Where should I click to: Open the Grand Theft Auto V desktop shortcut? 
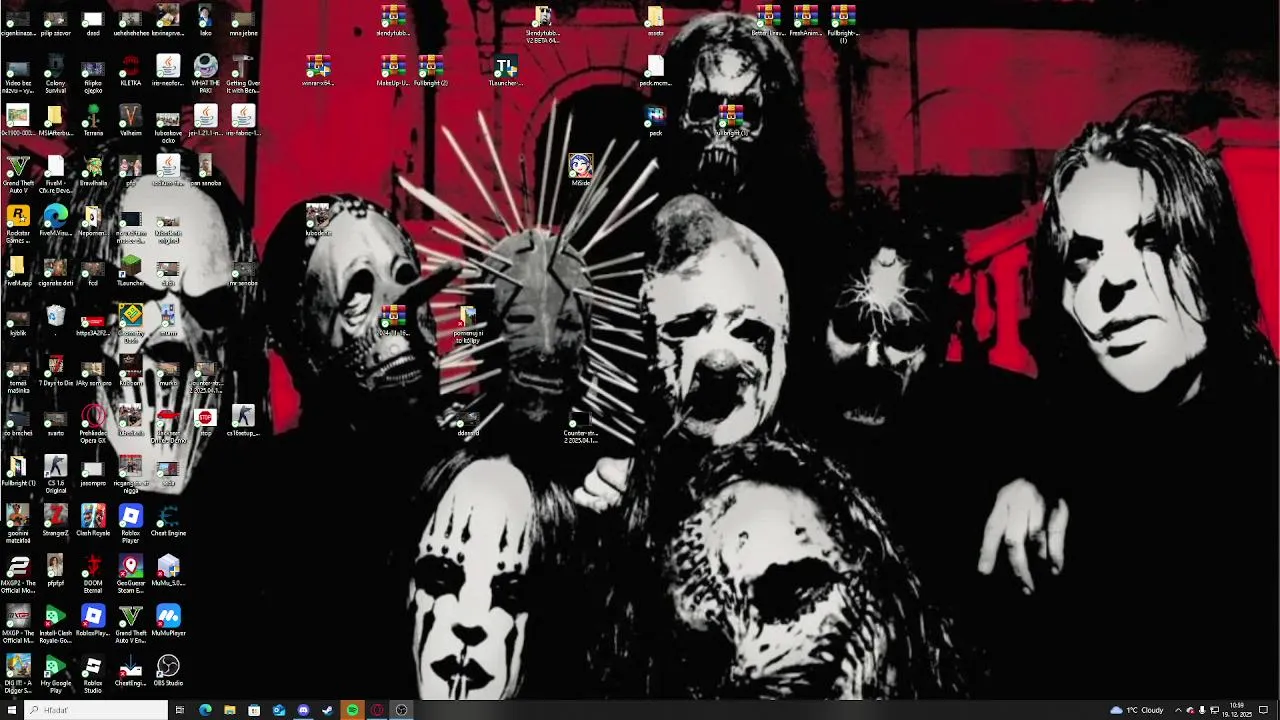tap(18, 172)
